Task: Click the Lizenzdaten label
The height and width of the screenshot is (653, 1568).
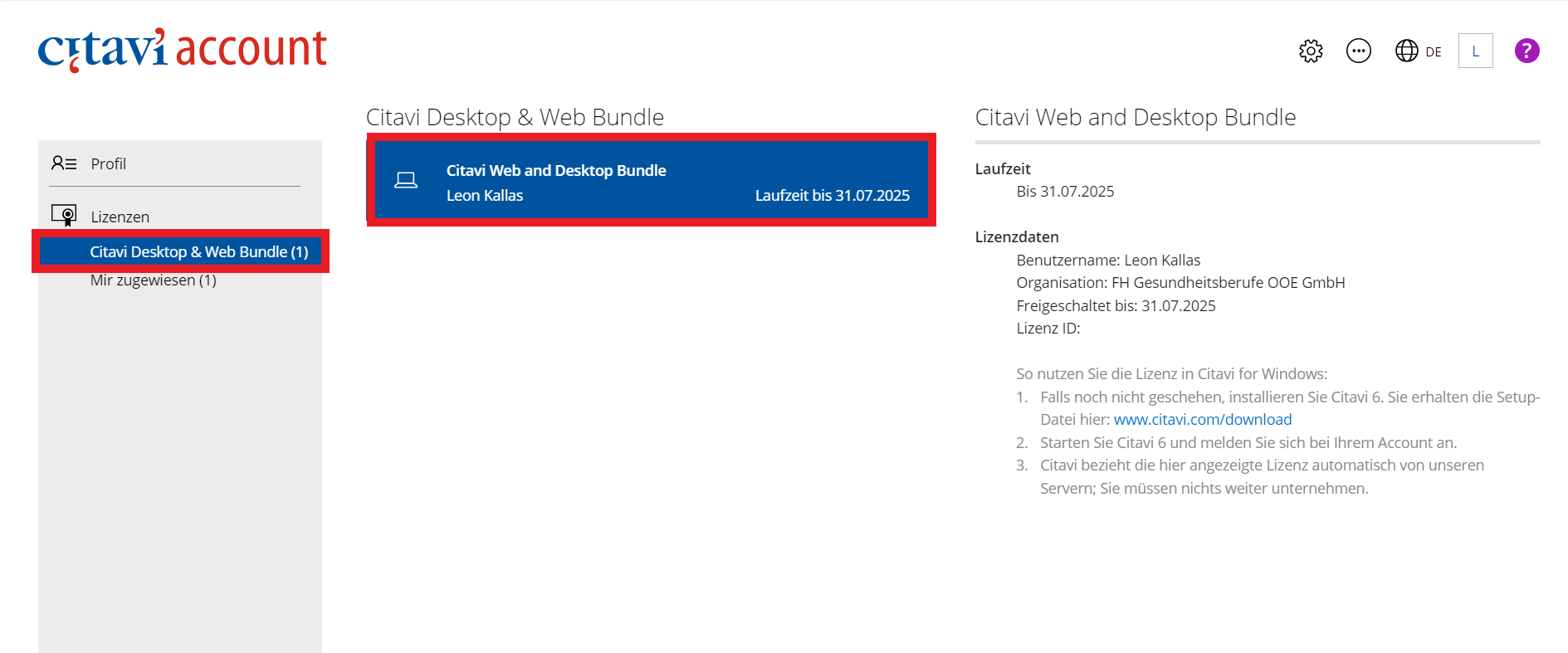Action: [x=1017, y=237]
